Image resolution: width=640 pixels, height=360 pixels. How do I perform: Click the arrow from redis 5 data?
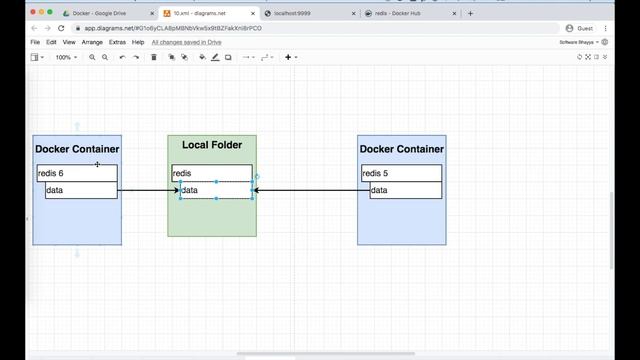(312, 190)
